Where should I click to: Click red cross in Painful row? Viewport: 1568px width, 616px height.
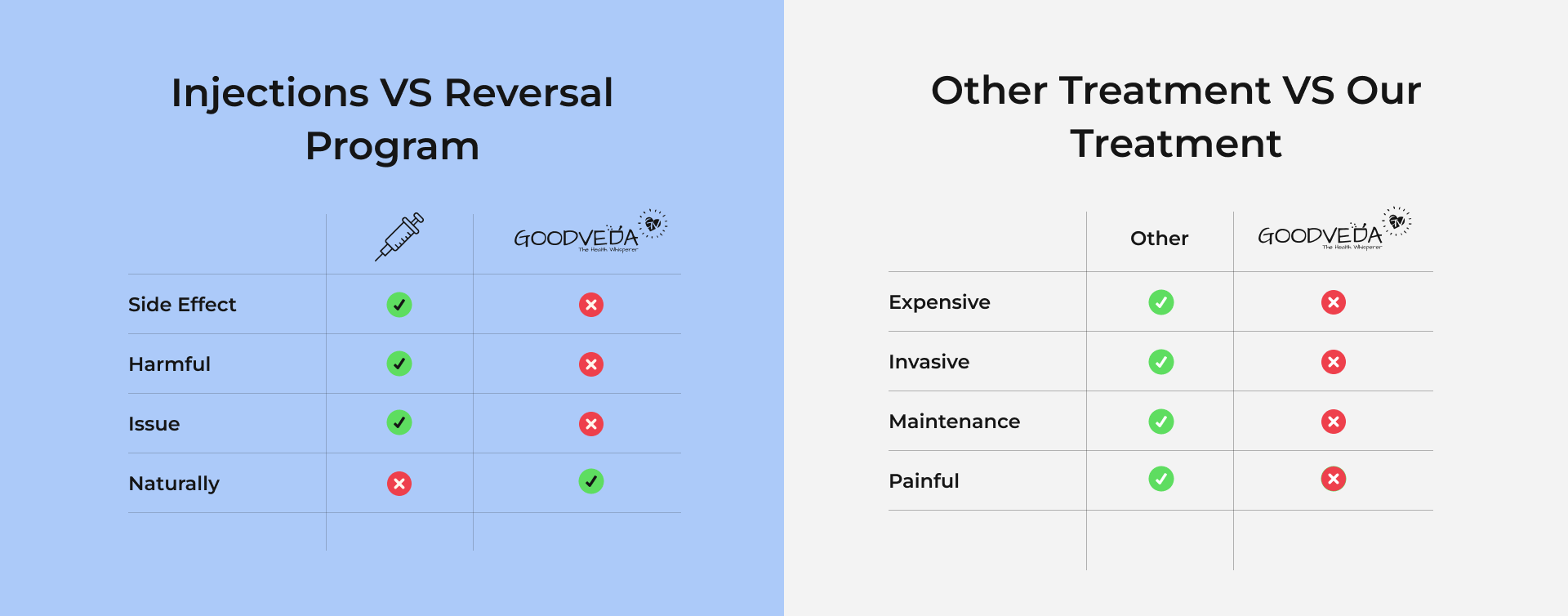1334,479
